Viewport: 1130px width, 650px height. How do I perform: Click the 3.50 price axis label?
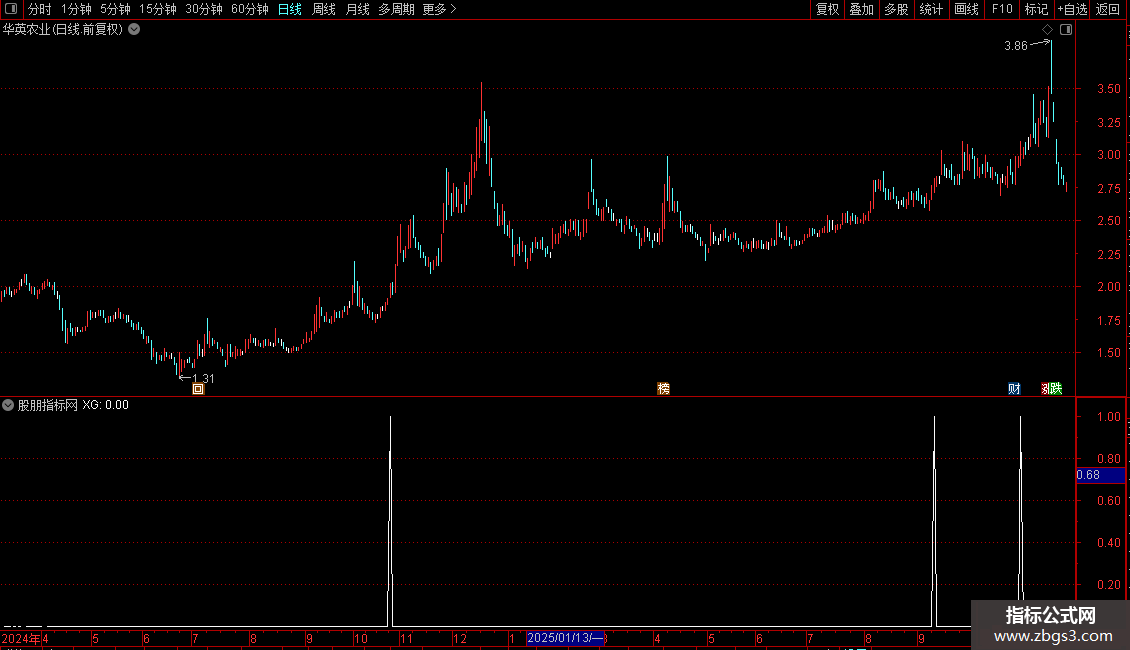tap(1108, 89)
